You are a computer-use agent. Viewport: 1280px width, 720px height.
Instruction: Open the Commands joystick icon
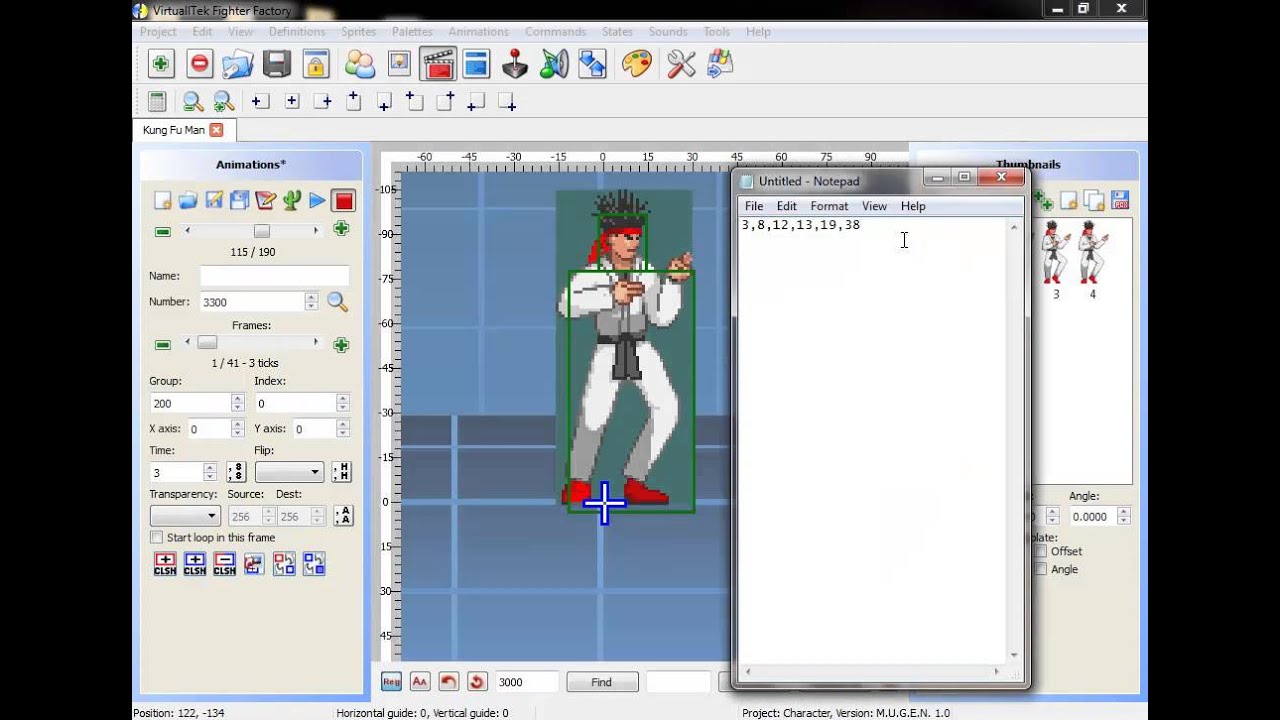[x=515, y=64]
